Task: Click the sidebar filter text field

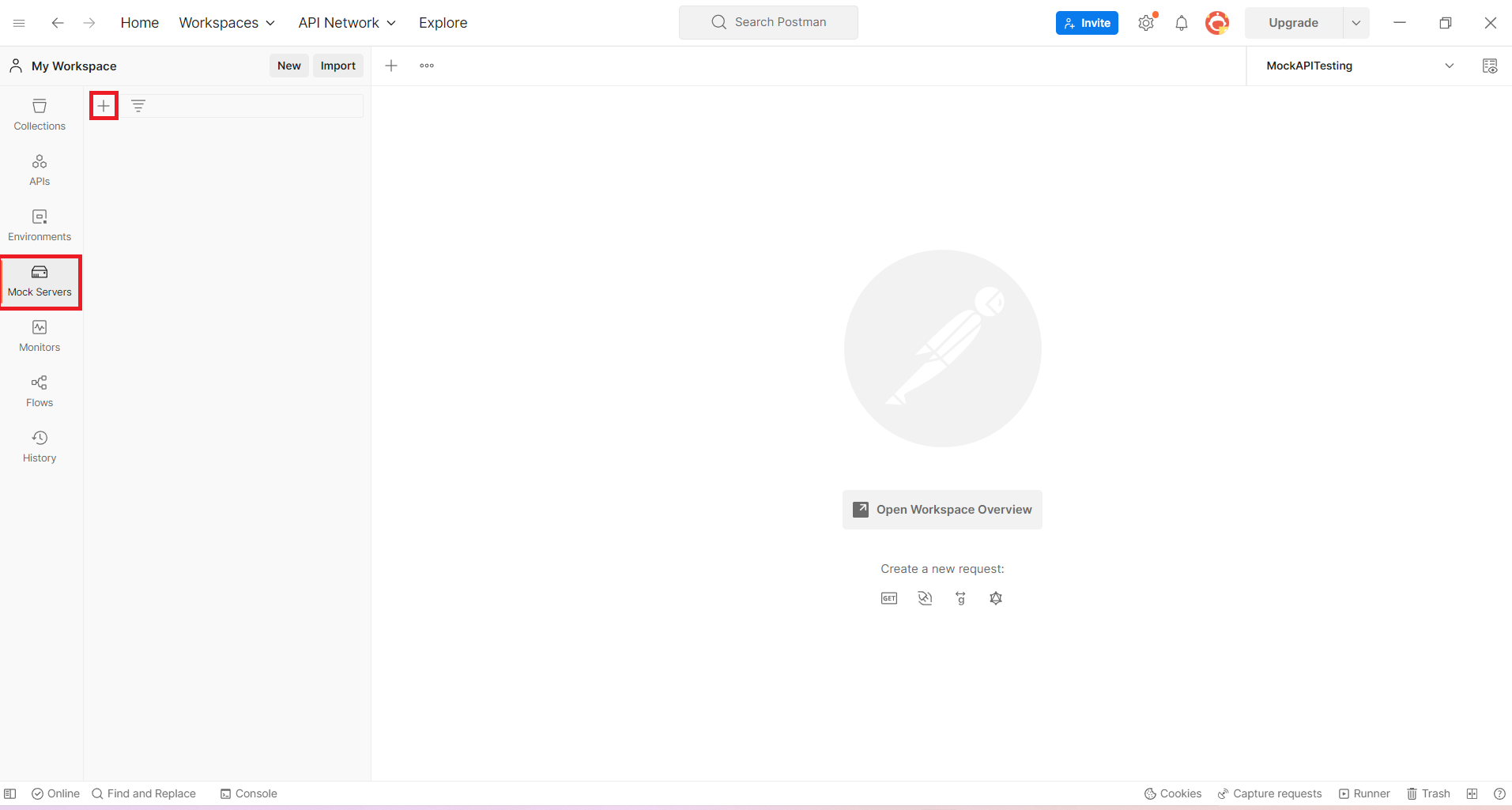Action: coord(257,106)
